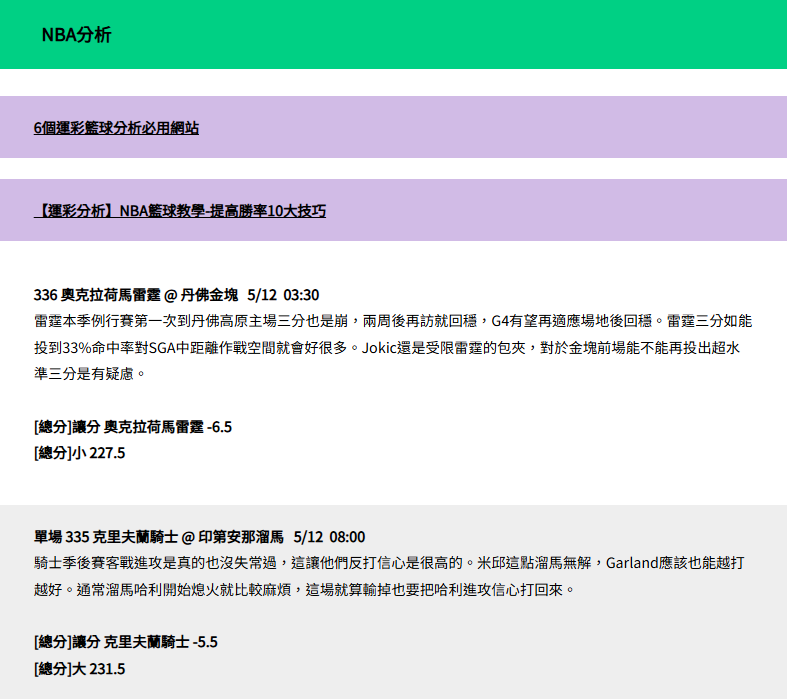Select the 大 231.5 total pick line
Image resolution: width=787 pixels, height=699 pixels.
click(x=79, y=669)
